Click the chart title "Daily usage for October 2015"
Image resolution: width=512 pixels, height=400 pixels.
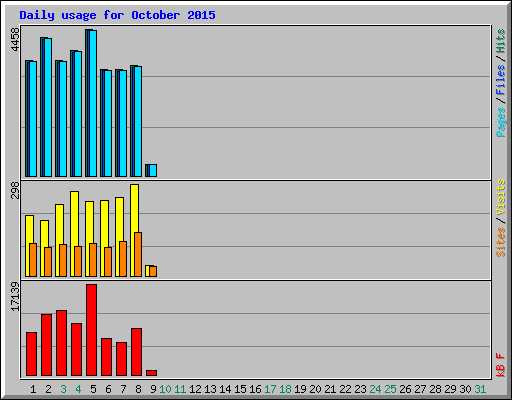click(x=117, y=15)
